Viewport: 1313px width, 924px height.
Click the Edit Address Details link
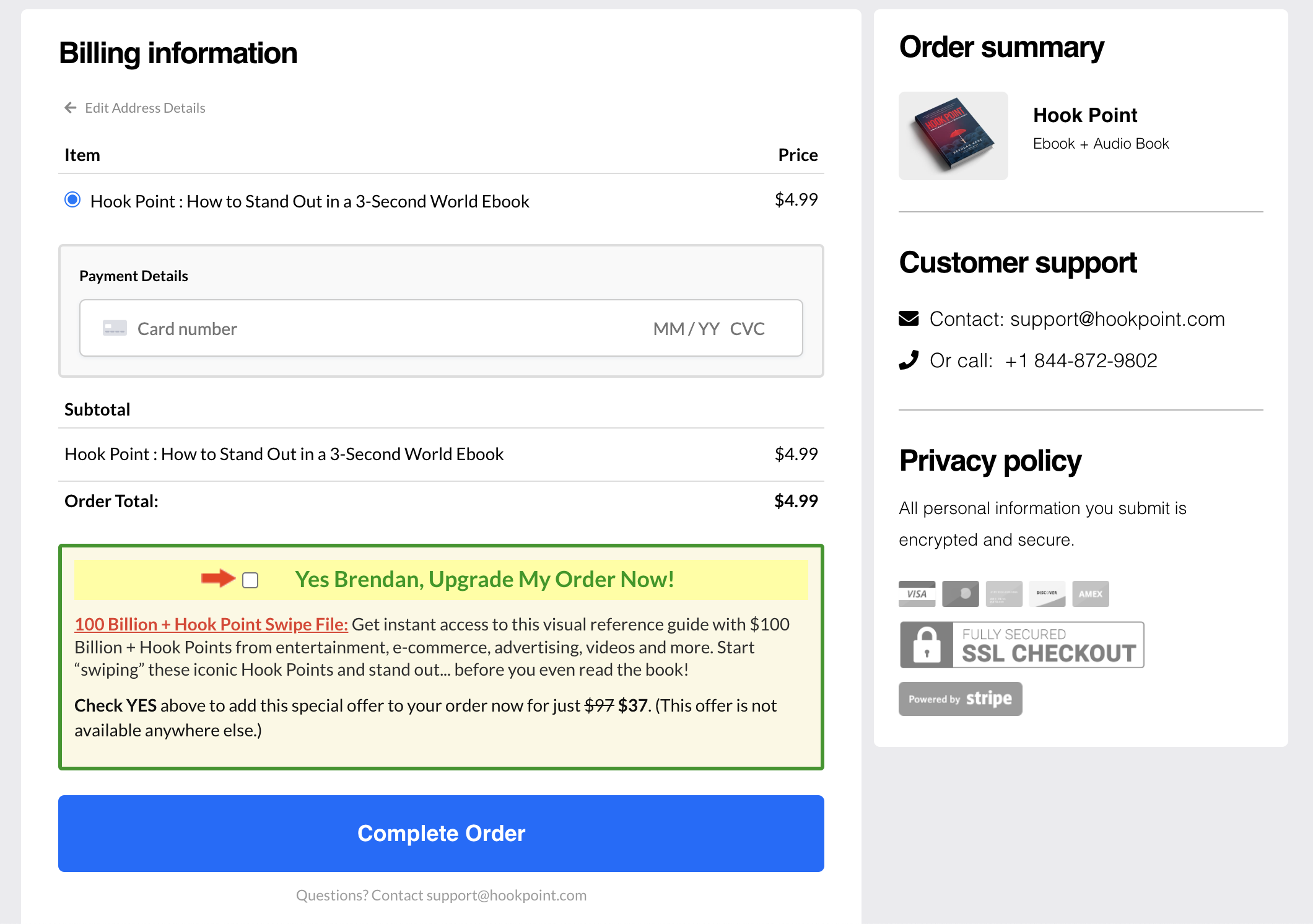tap(145, 108)
